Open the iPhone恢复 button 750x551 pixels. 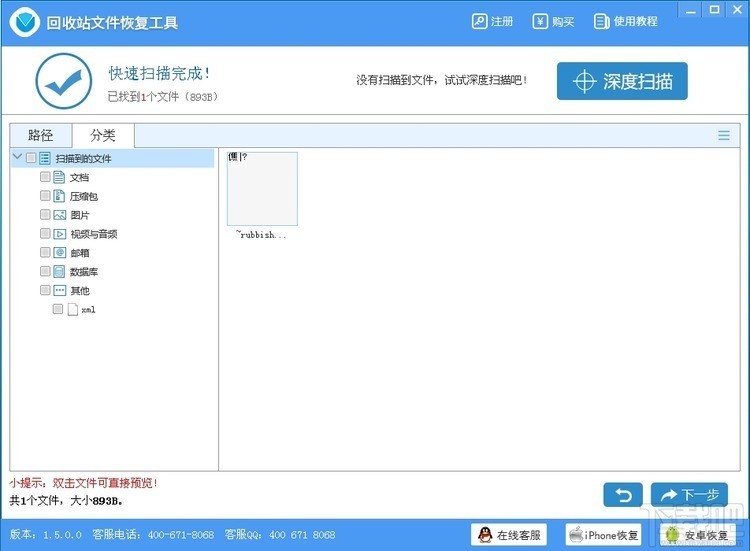pos(603,535)
